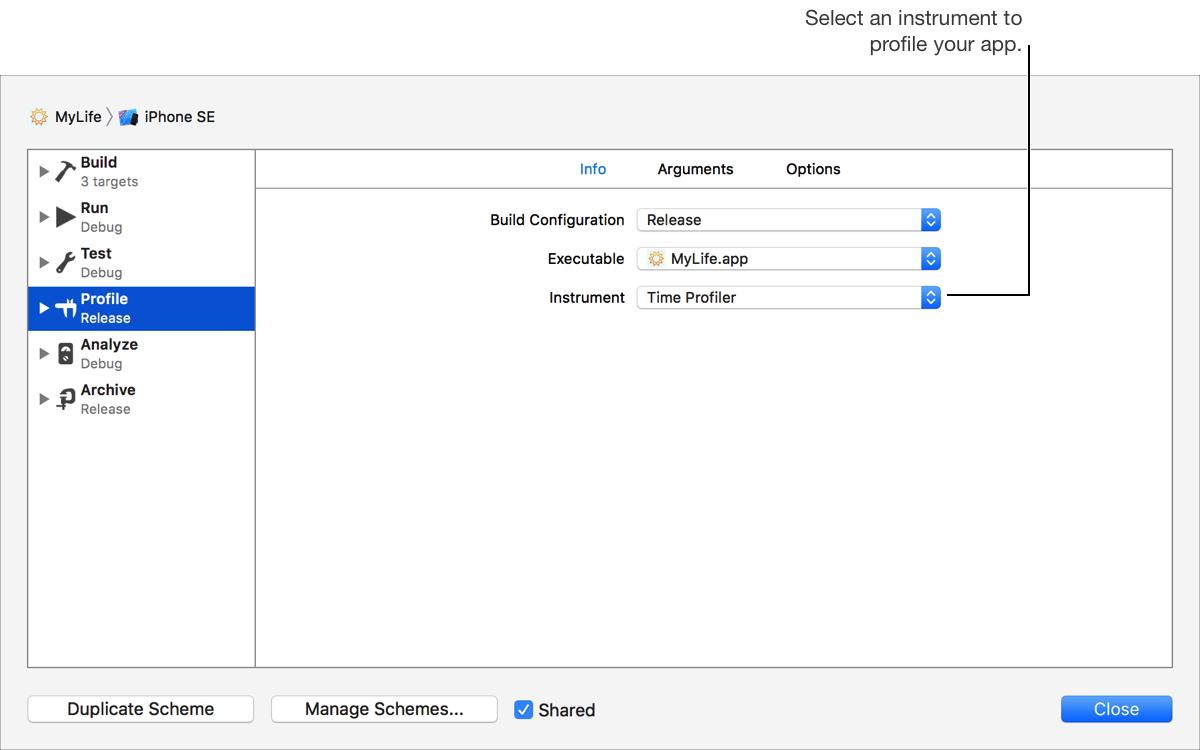
Task: Switch to the Arguments tab
Action: tap(695, 169)
